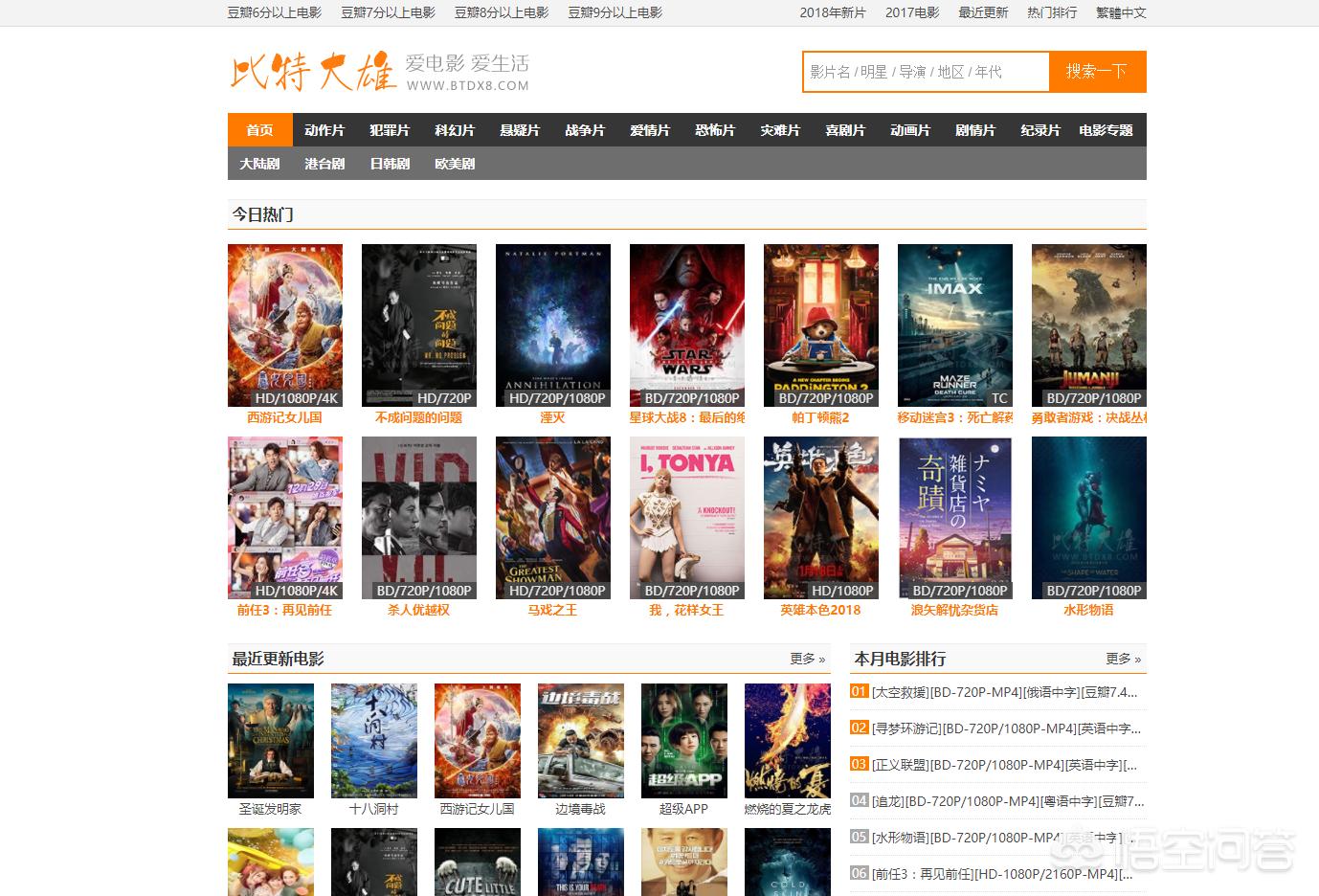The image size is (1319, 896).
Task: Select the 大陆剧 navigation tab
Action: [259, 164]
